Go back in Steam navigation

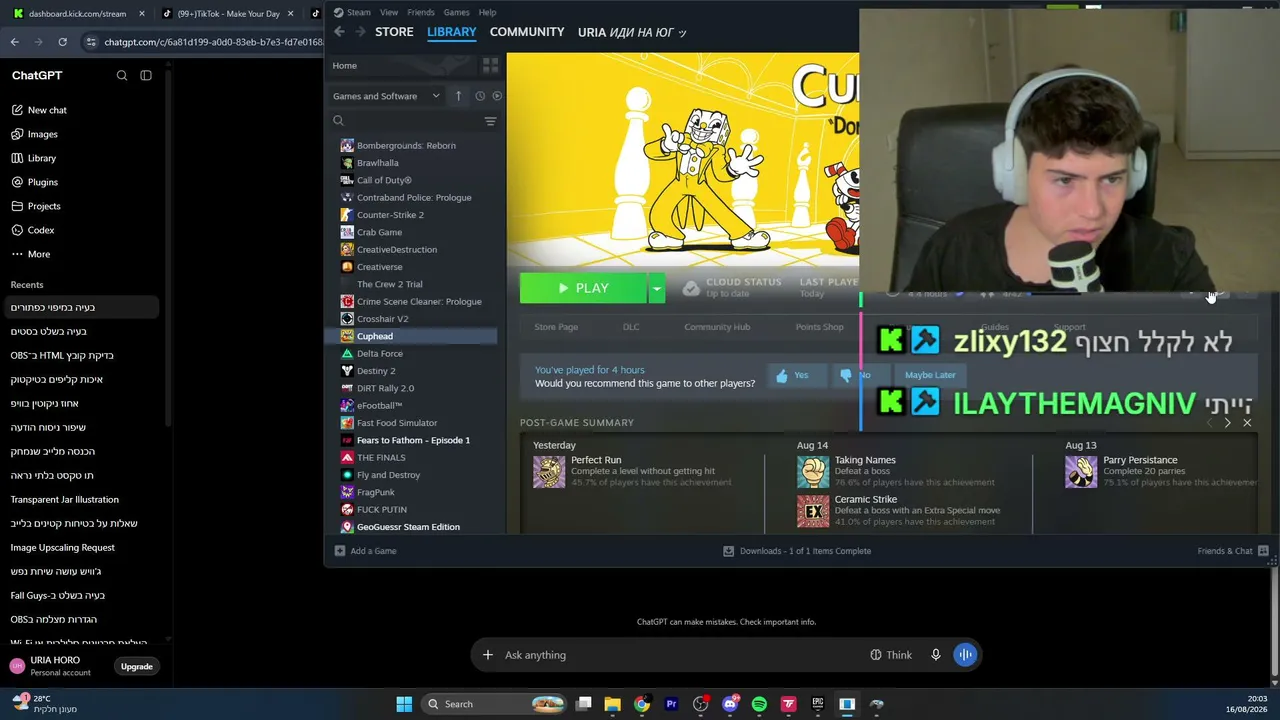click(339, 32)
